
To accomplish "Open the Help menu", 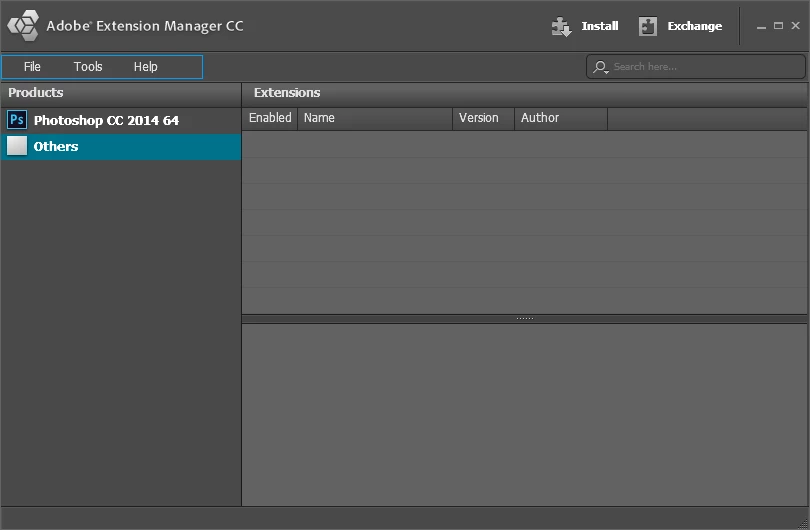I will coord(146,67).
